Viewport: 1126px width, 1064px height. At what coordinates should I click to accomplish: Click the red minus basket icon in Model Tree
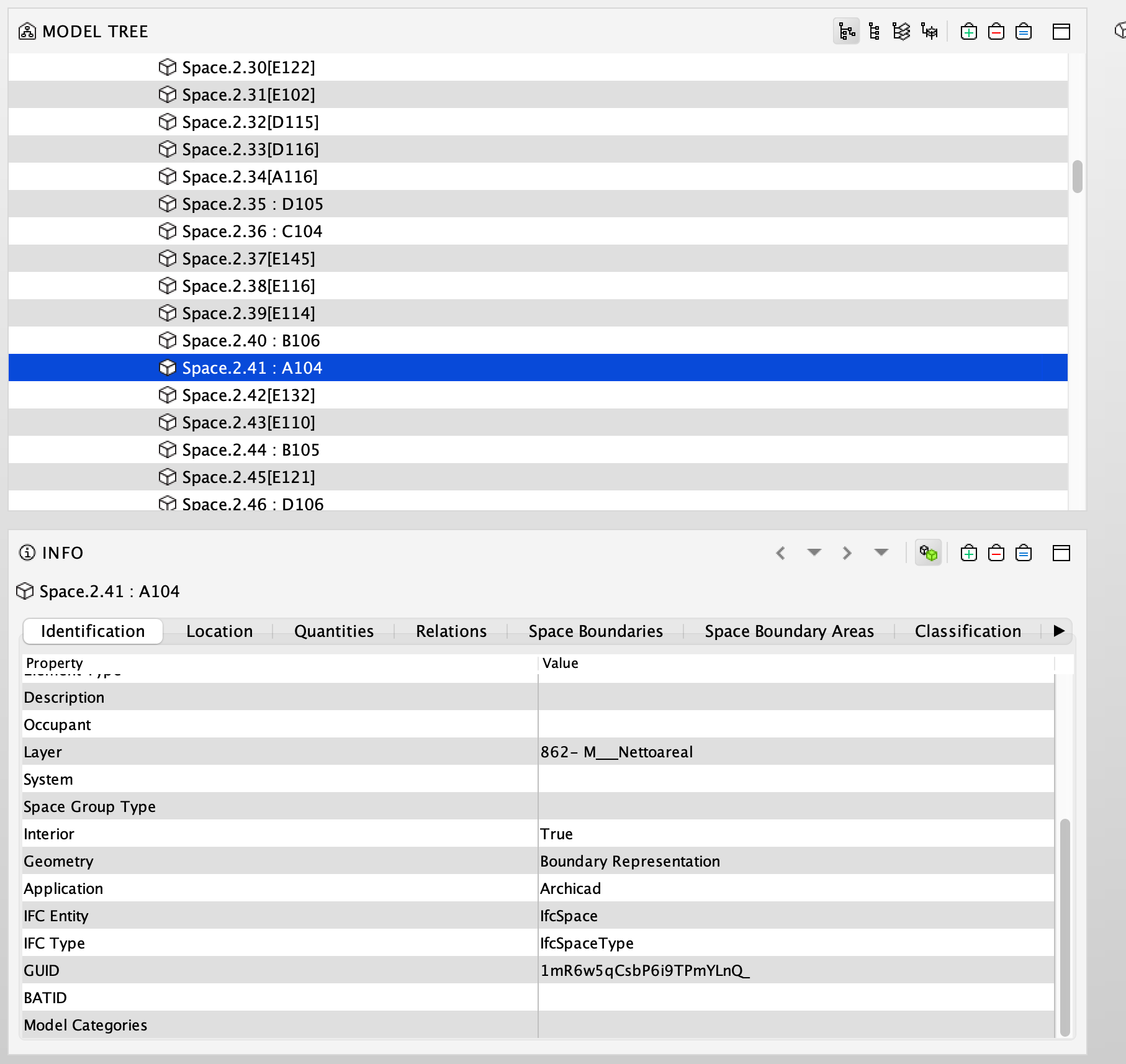[996, 31]
